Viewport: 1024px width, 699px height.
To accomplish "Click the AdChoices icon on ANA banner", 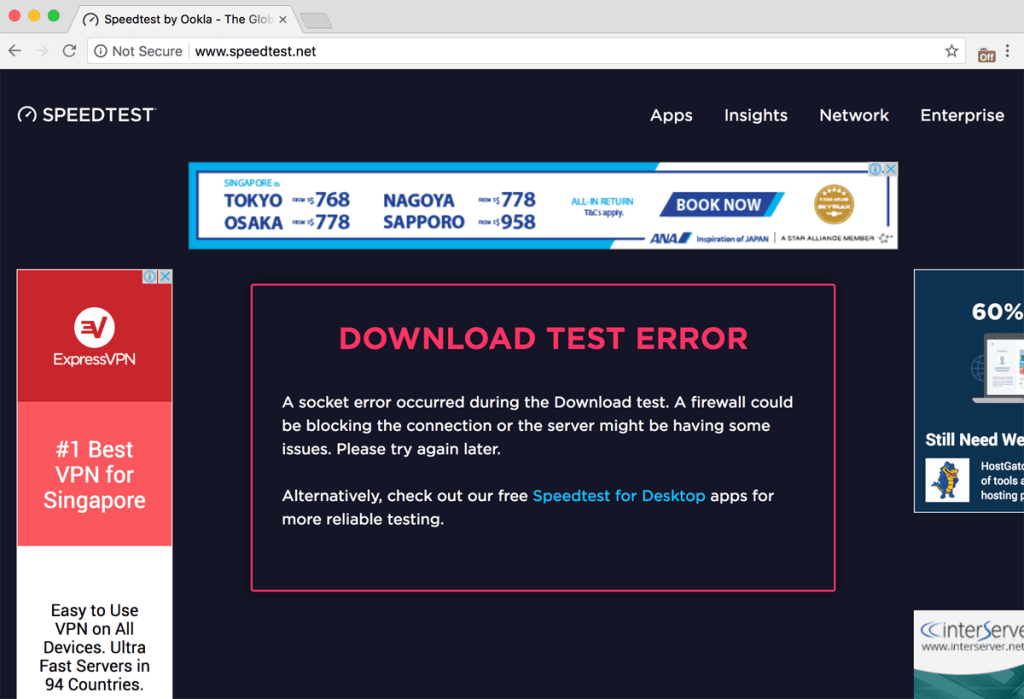I will click(876, 169).
